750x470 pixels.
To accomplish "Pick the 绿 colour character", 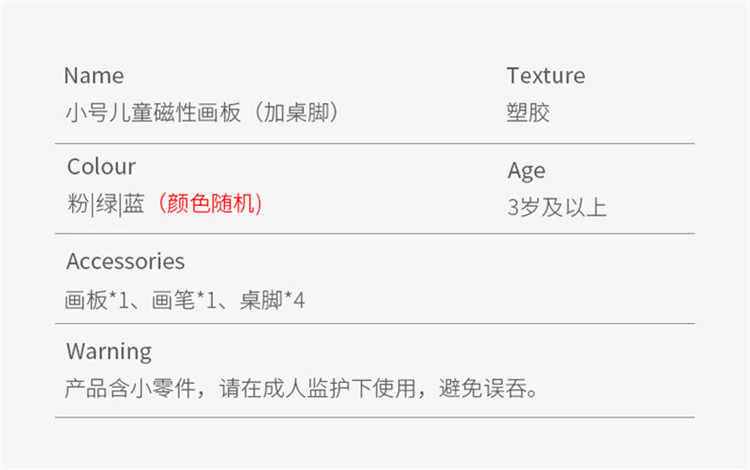I will pos(106,205).
